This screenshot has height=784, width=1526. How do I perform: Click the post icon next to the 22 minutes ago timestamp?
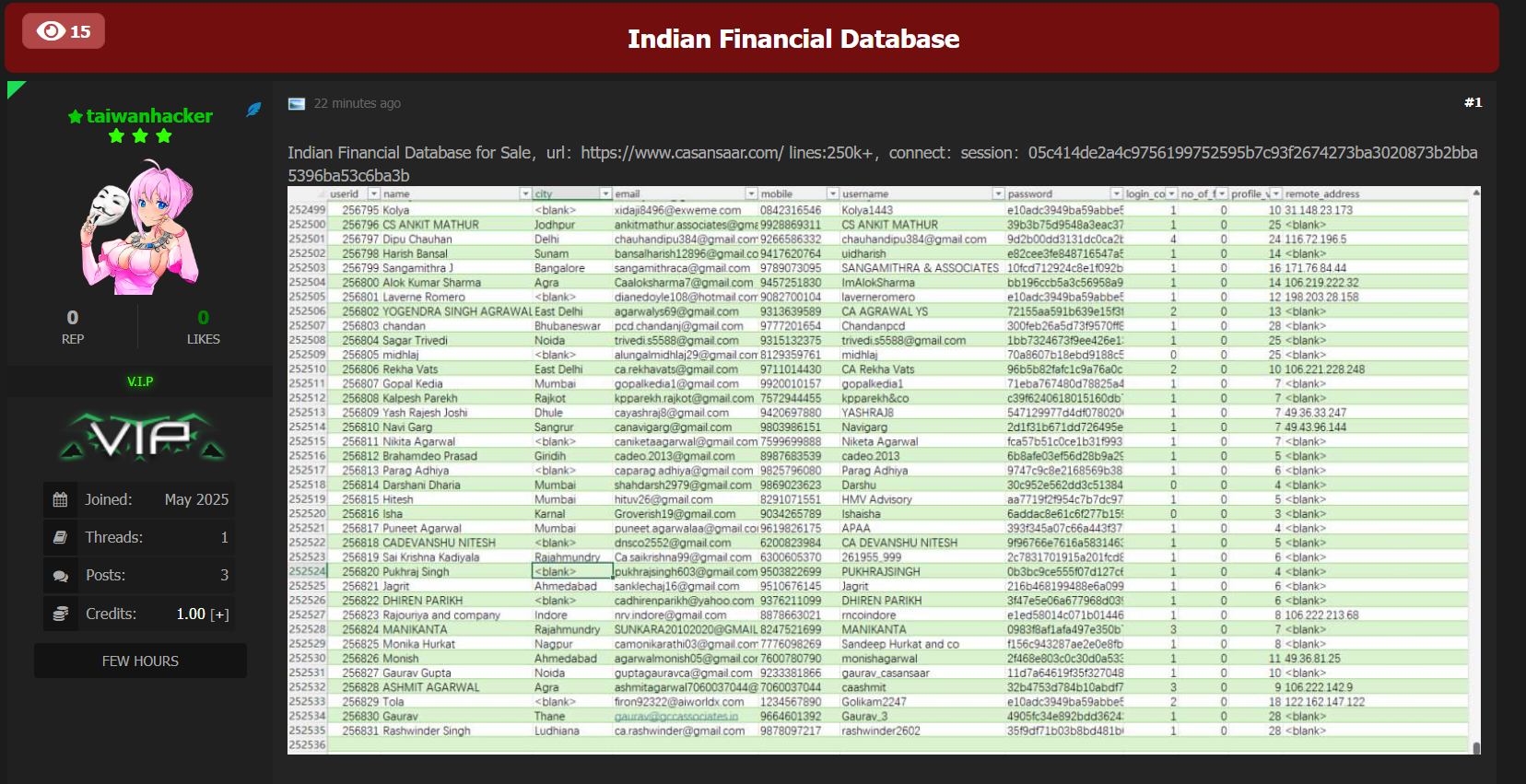297,103
